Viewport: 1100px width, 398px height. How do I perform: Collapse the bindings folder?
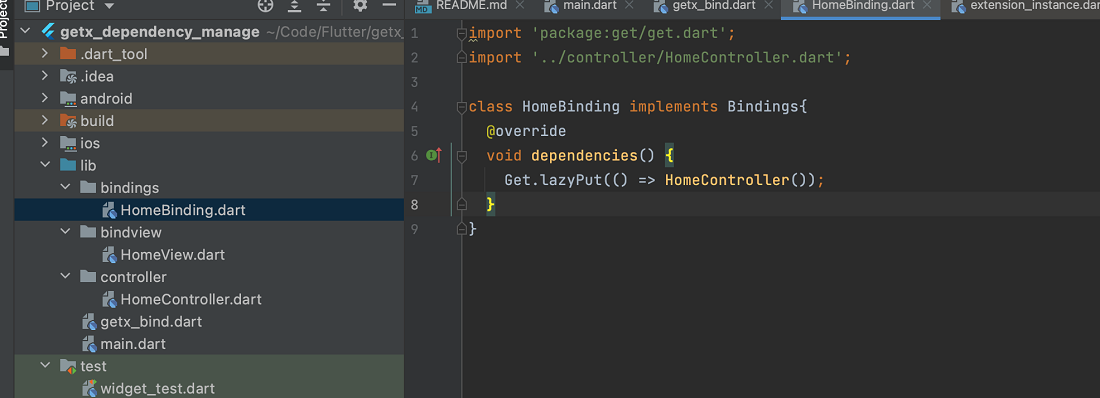65,187
